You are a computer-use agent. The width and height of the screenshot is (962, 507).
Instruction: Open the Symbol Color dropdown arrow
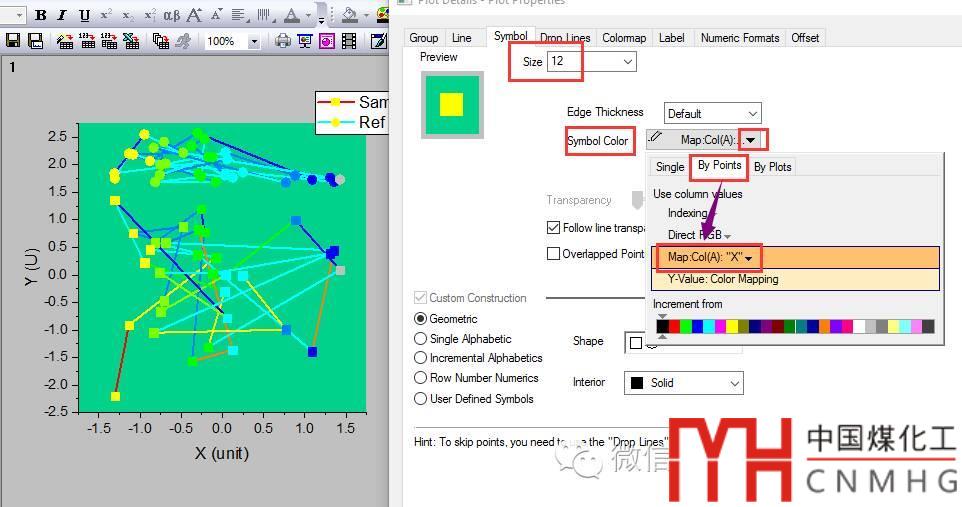(x=751, y=141)
